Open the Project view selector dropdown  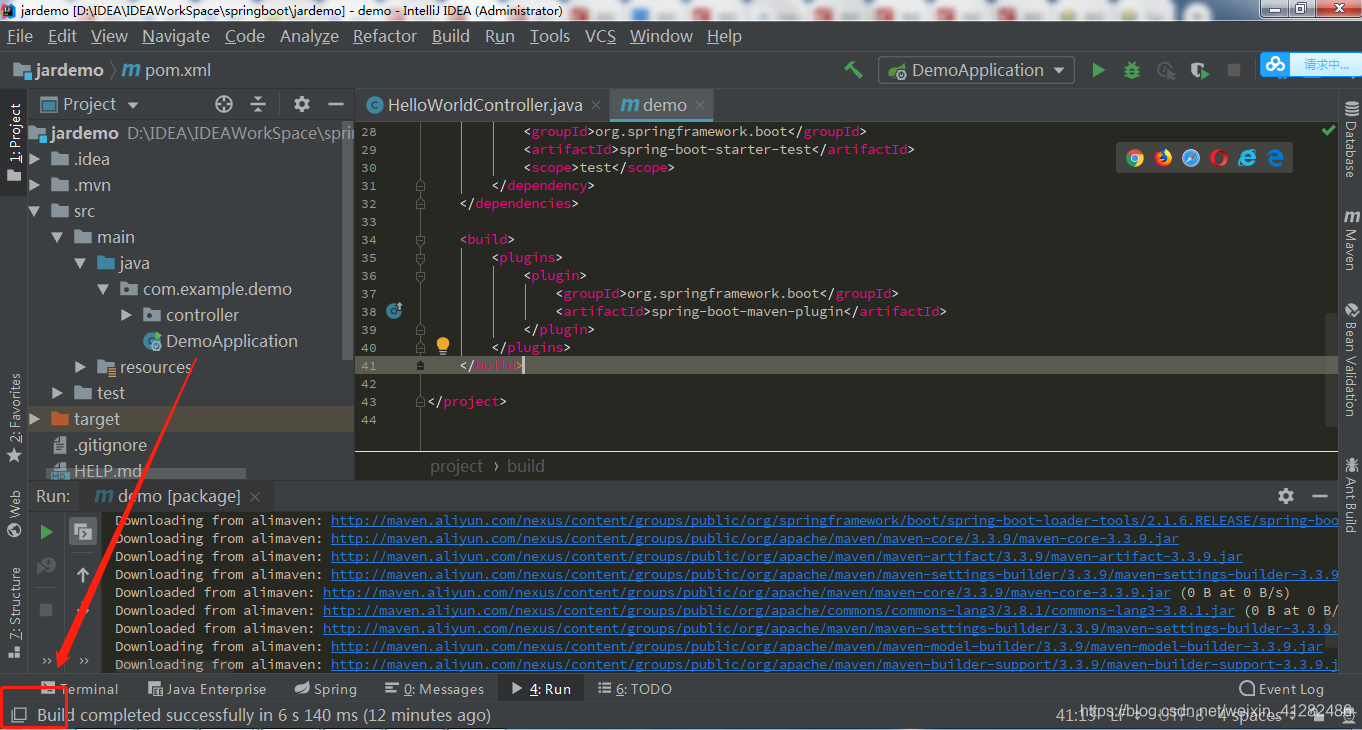(x=90, y=104)
